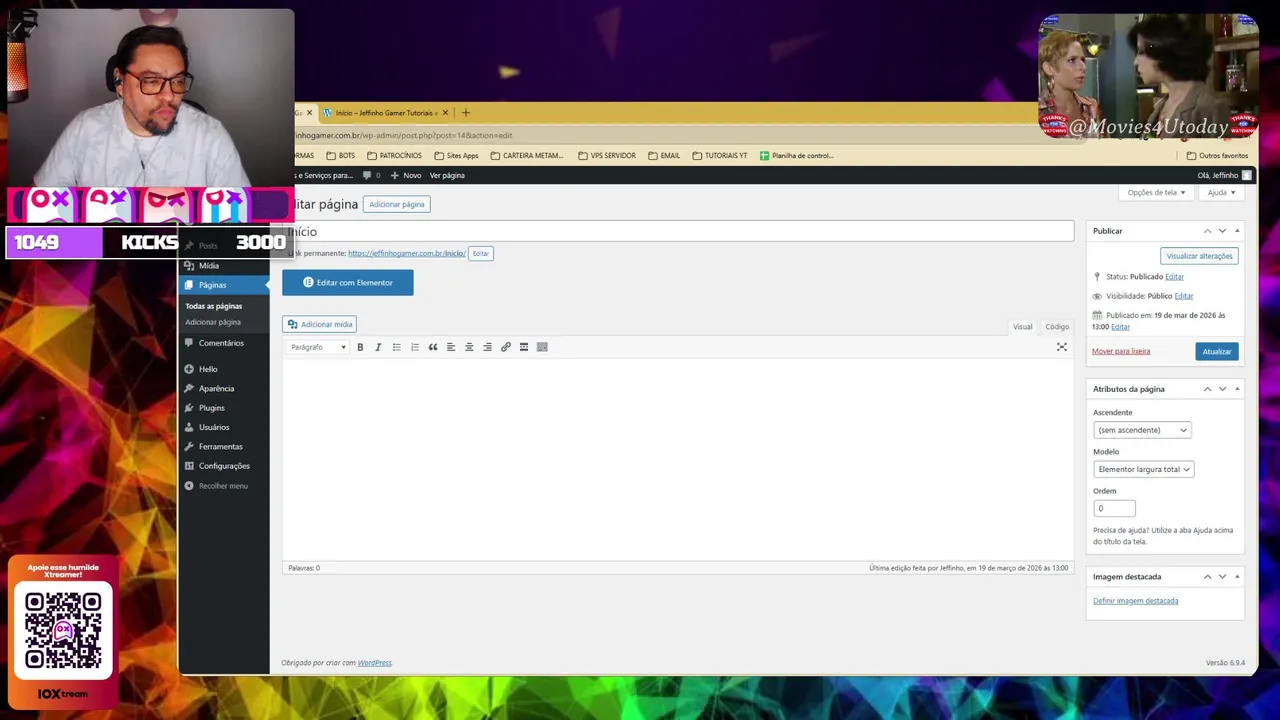Viewport: 1280px width, 720px height.
Task: Toggle italic formatting in the editor toolbar
Action: pos(378,347)
